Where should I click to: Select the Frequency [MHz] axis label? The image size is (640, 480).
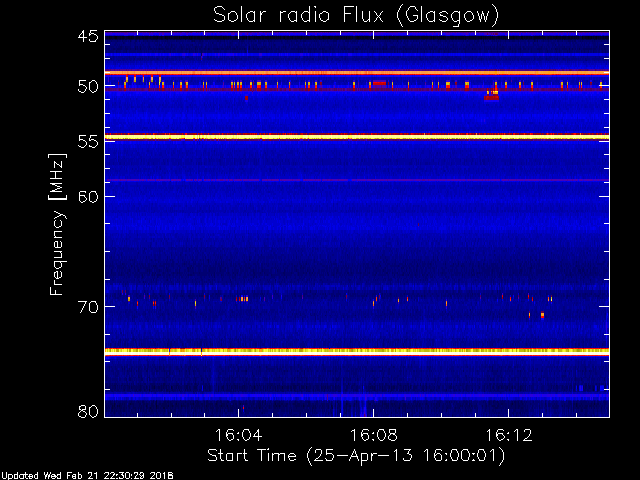click(x=57, y=224)
